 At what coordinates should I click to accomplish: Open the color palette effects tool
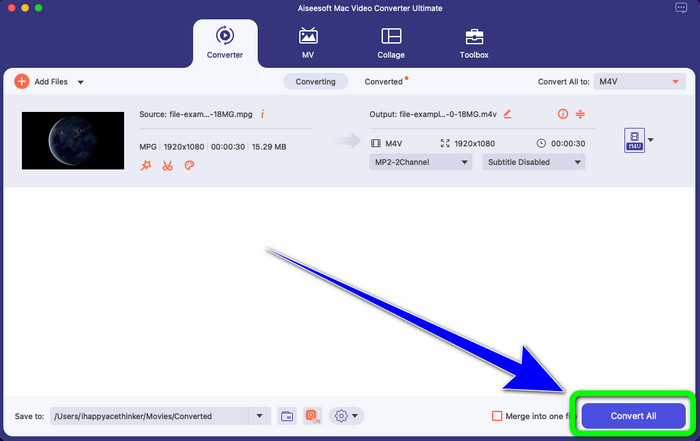point(188,166)
